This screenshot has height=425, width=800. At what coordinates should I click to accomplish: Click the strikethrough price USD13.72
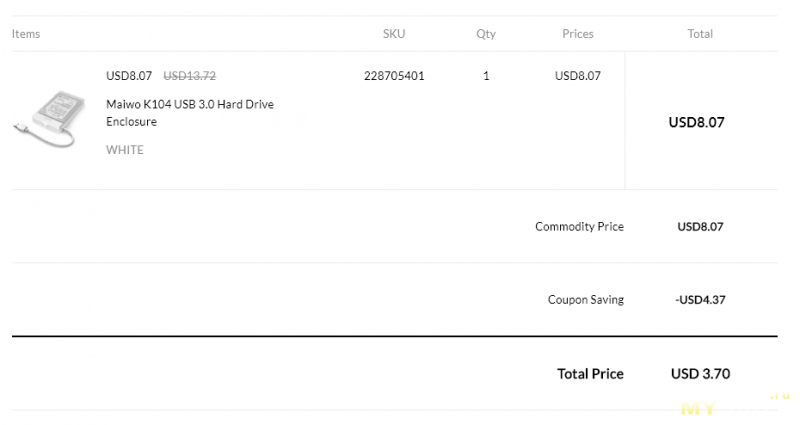[189, 76]
